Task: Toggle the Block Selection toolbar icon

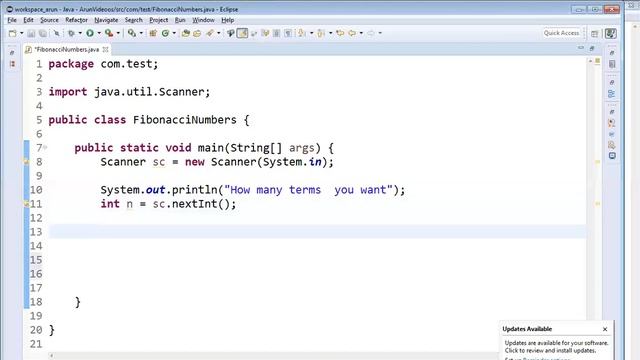Action: (276, 33)
